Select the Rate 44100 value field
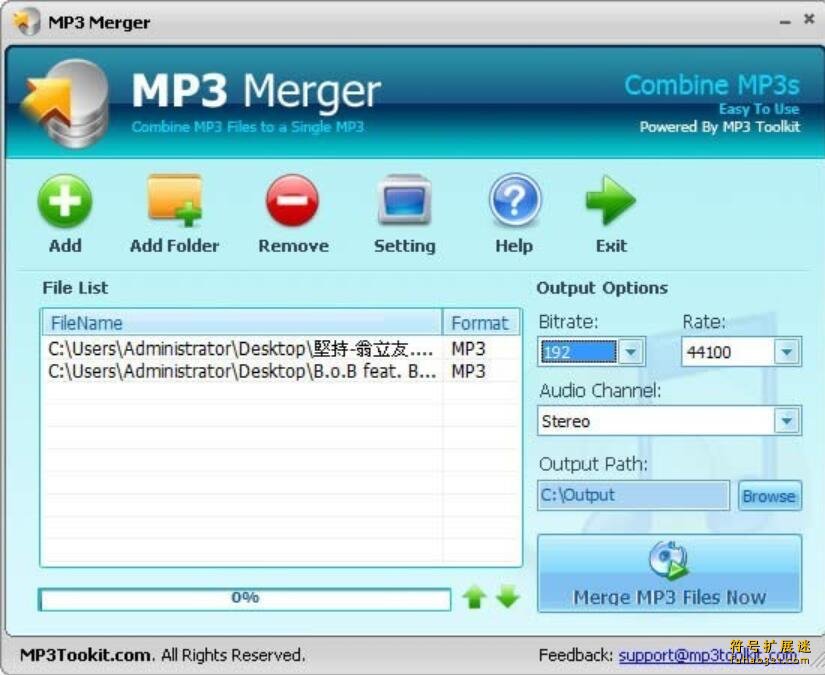The height and width of the screenshot is (675, 825). pos(728,352)
